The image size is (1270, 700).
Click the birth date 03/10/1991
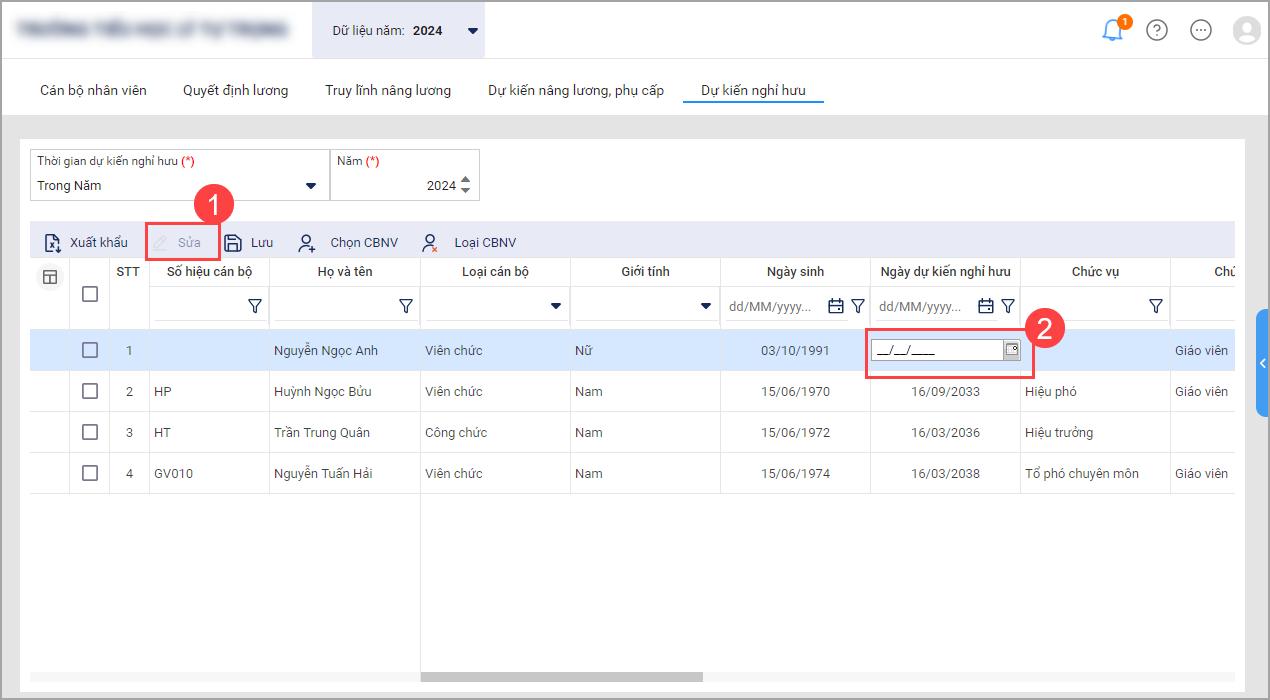pos(795,350)
